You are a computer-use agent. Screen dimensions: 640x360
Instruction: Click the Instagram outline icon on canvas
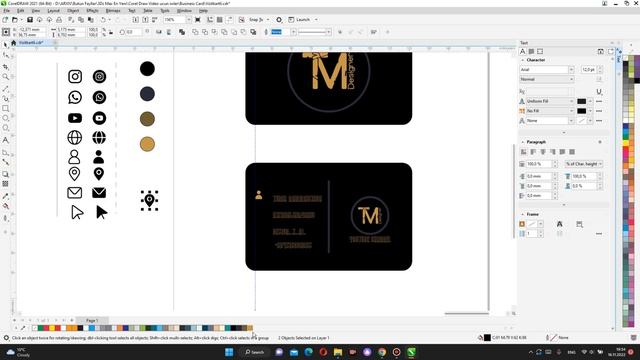pyautogui.click(x=75, y=76)
